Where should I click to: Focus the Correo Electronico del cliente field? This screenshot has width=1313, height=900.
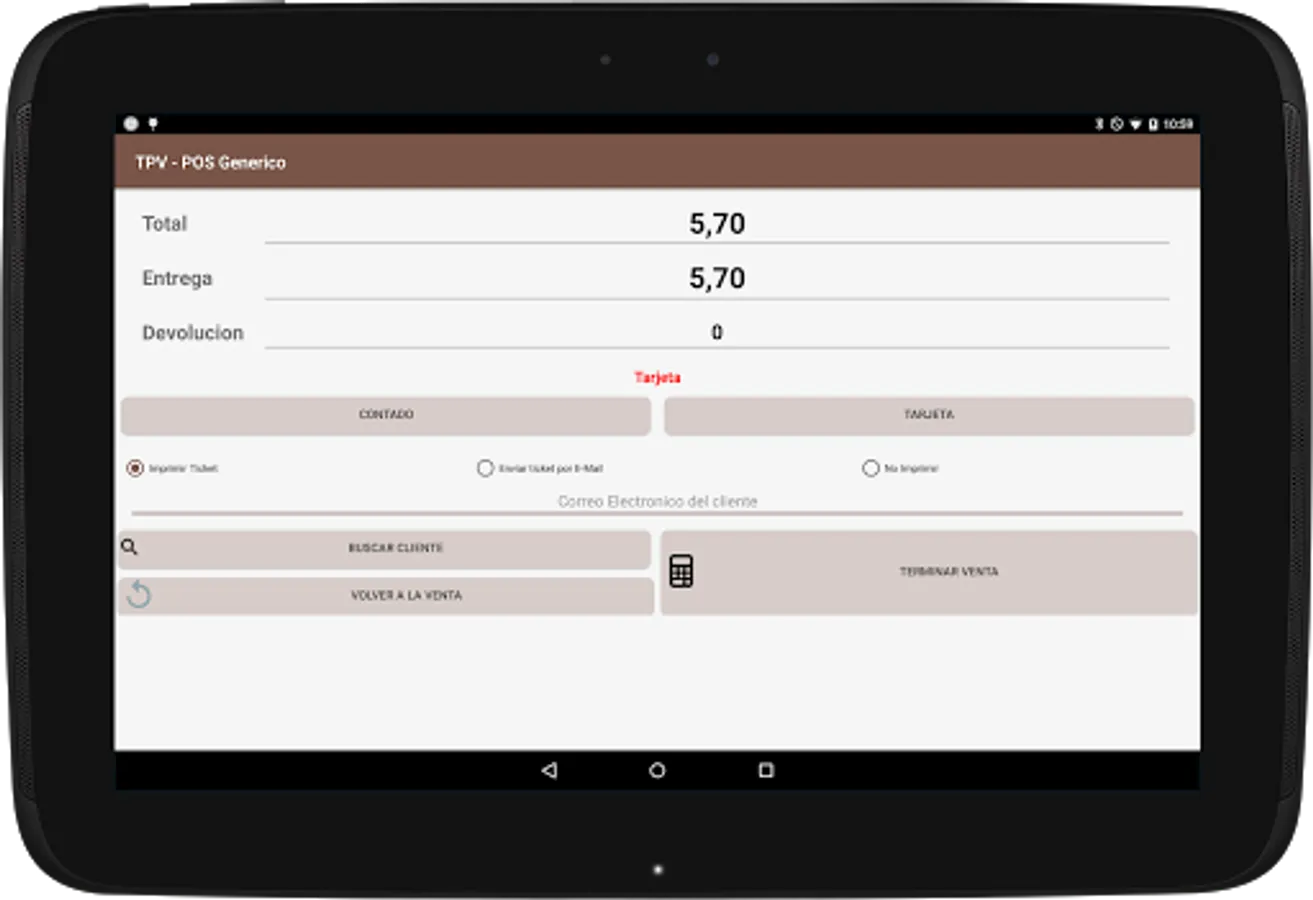(x=657, y=502)
